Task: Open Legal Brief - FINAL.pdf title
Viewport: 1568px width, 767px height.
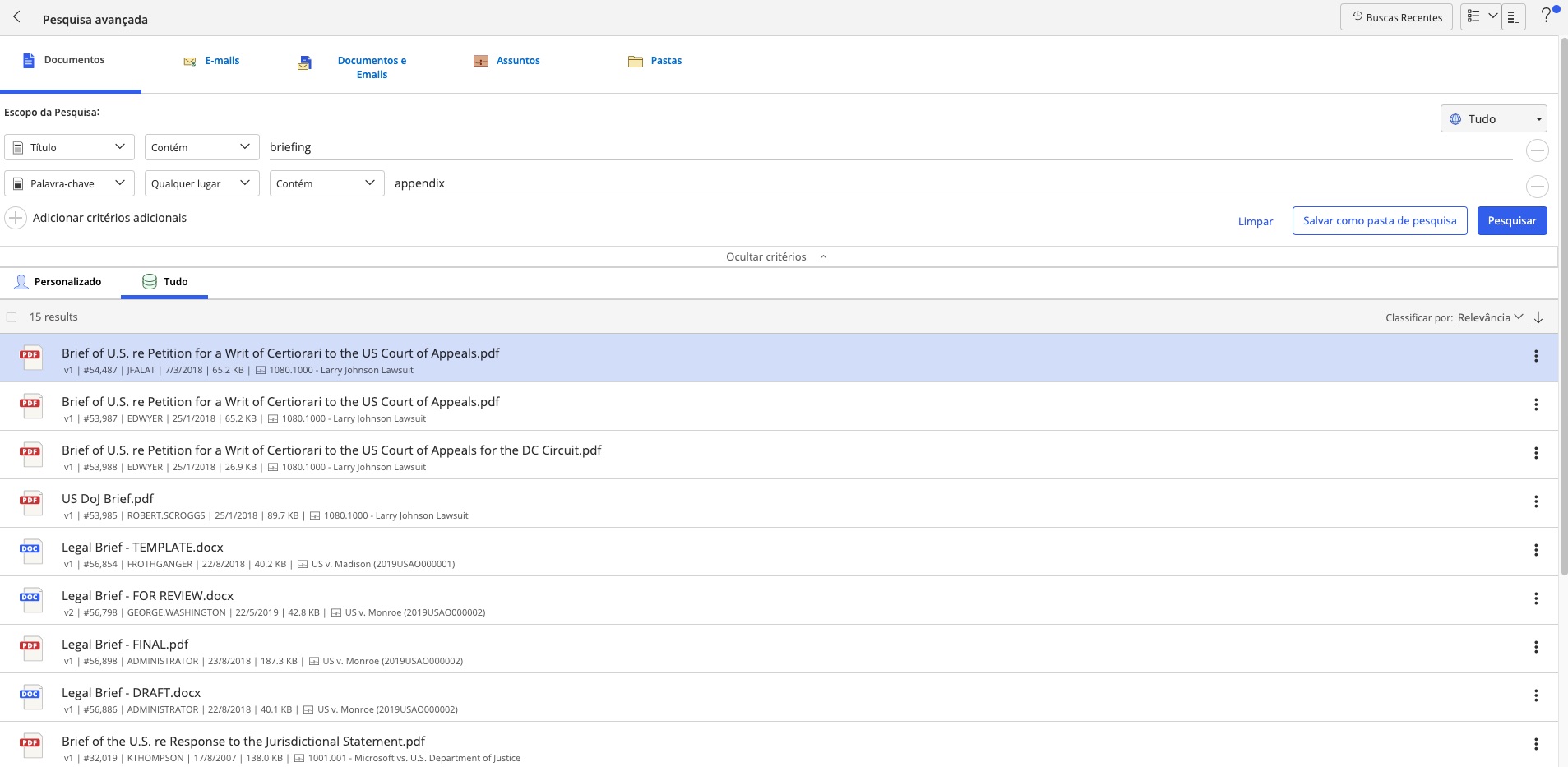Action: pyautogui.click(x=125, y=645)
